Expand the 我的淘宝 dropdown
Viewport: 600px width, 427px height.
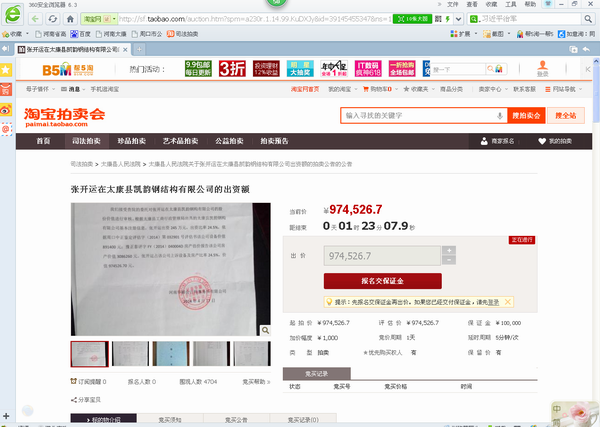click(x=356, y=89)
